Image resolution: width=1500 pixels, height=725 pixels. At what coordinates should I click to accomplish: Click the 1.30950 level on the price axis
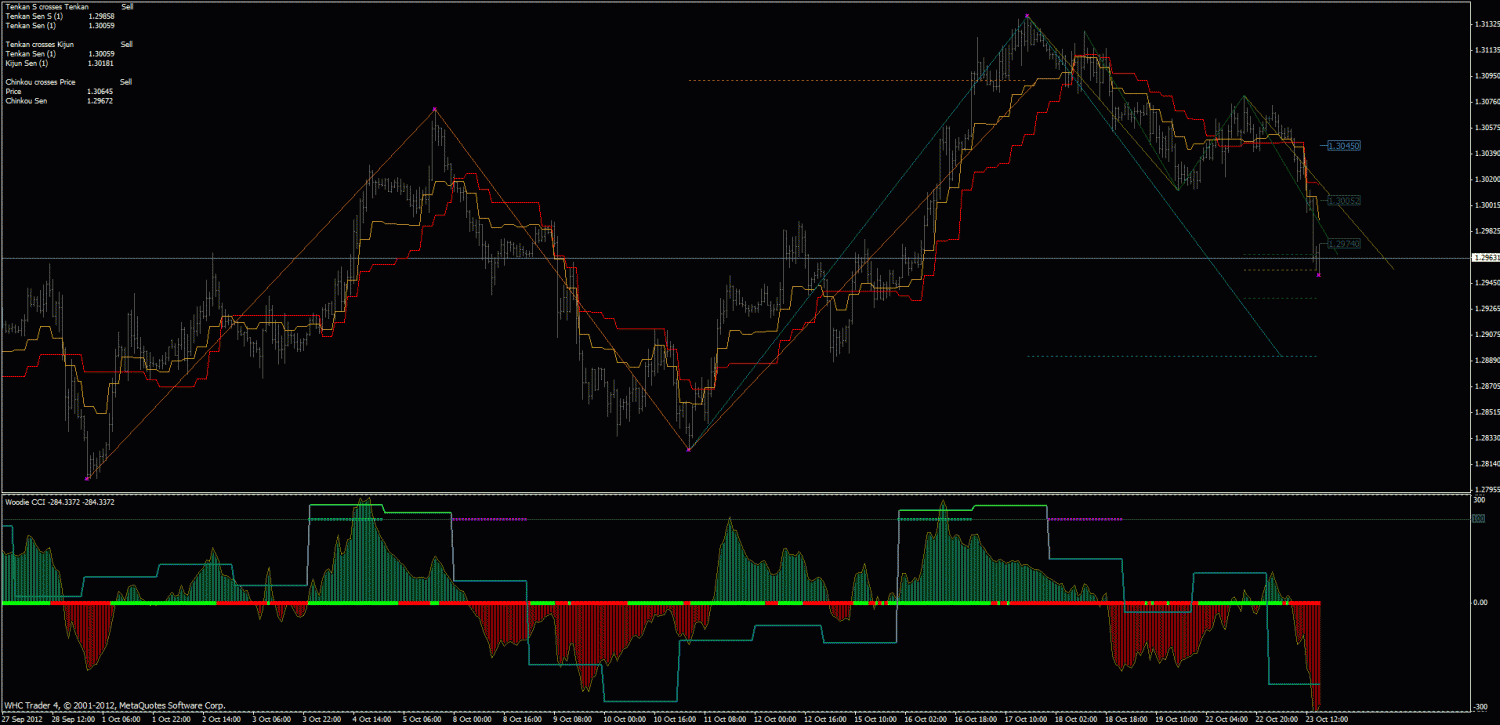click(x=1486, y=75)
